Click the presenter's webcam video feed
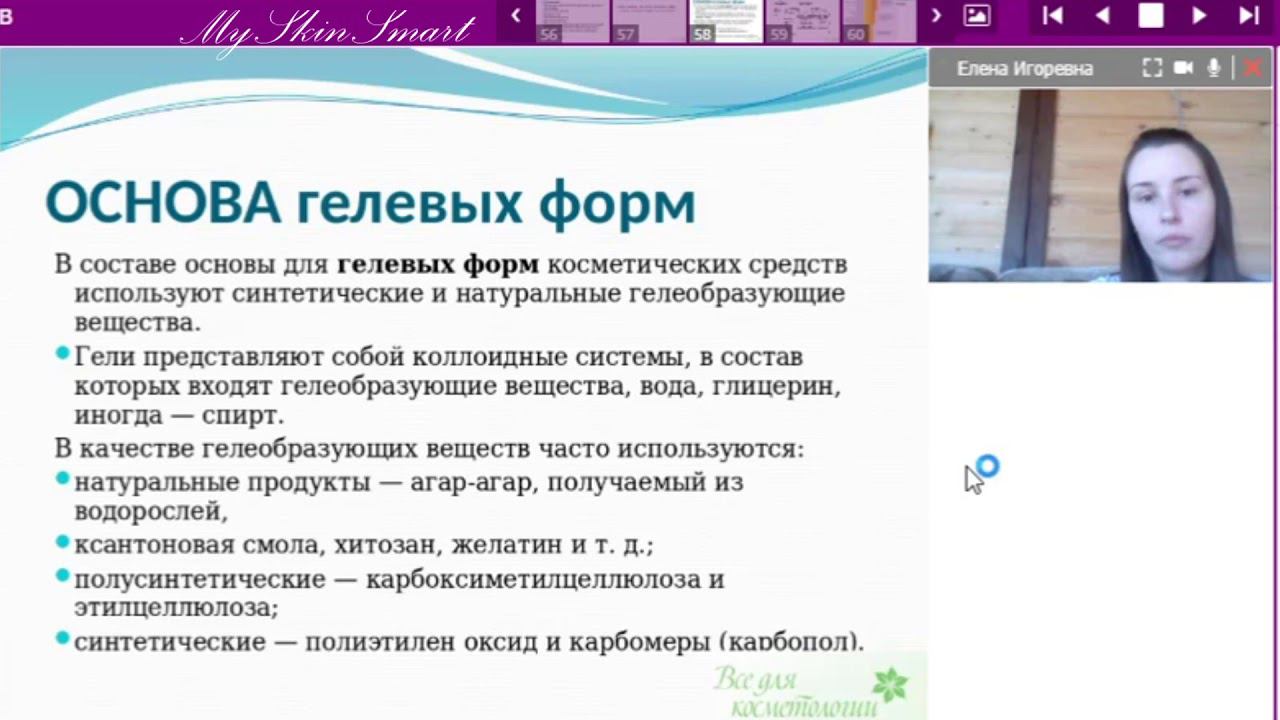Screen dimensions: 1280x720 pyautogui.click(x=1100, y=185)
